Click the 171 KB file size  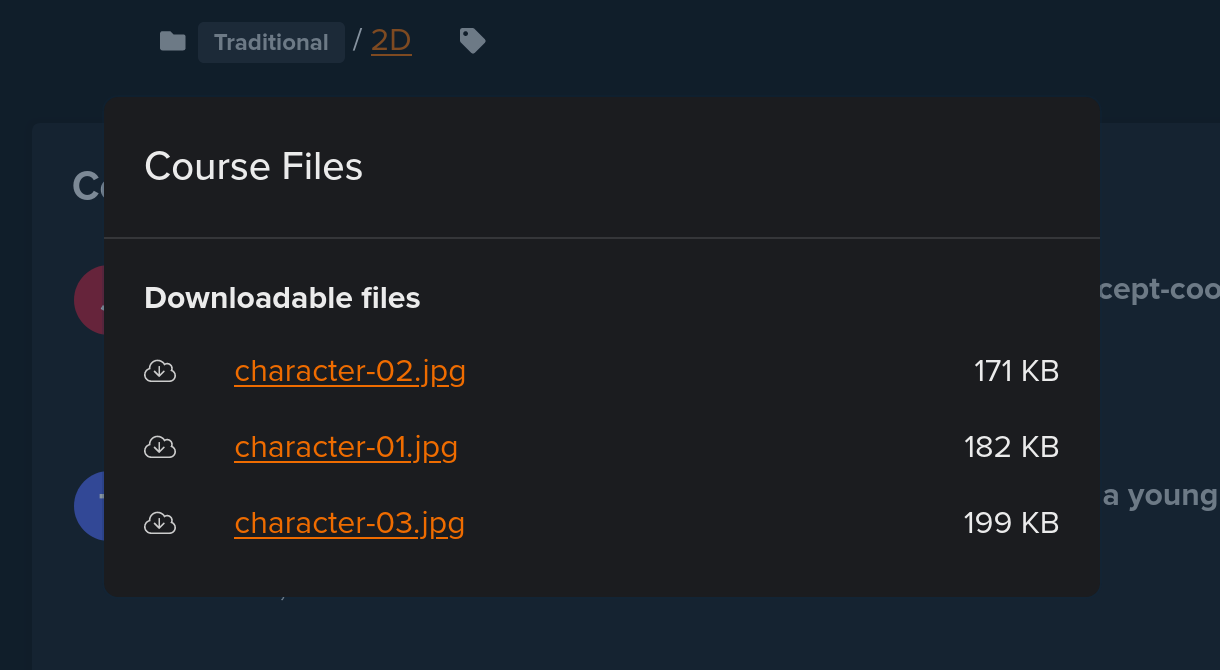1016,371
